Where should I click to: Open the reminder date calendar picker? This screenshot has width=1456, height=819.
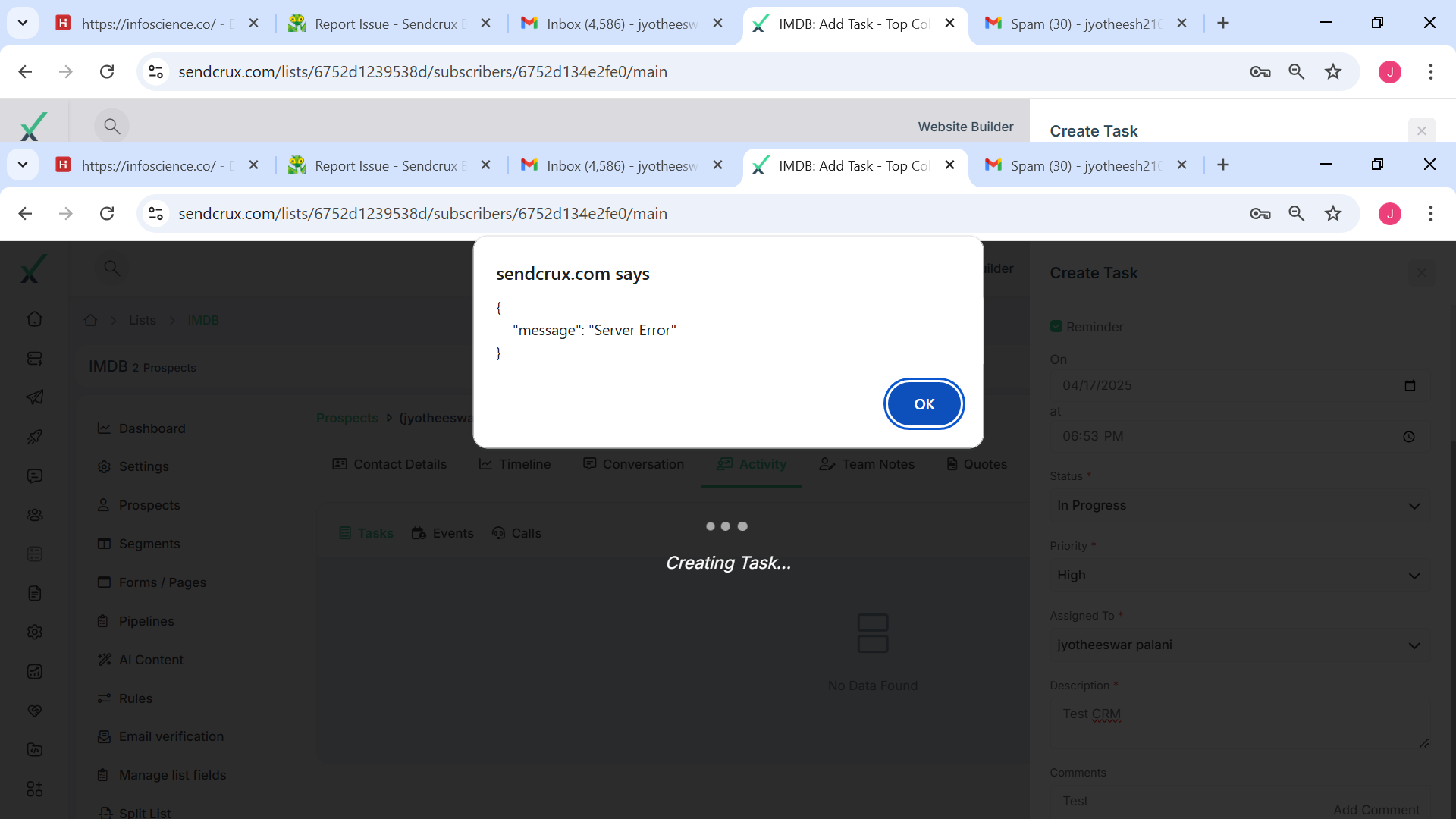pos(1410,385)
